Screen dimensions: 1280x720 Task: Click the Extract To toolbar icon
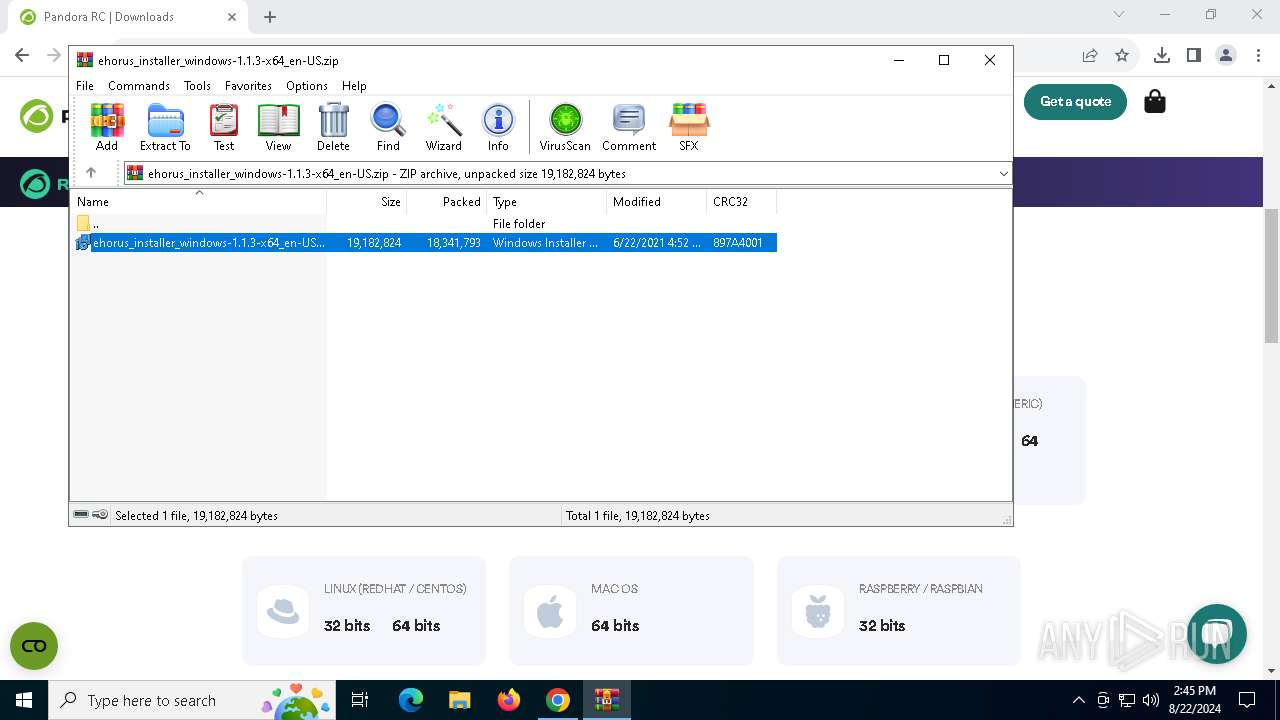click(x=165, y=127)
